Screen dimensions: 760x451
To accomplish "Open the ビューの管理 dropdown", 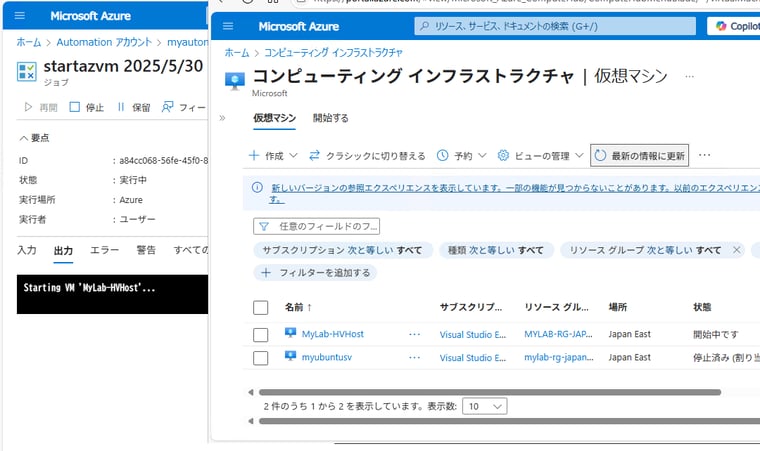I will 540,156.
